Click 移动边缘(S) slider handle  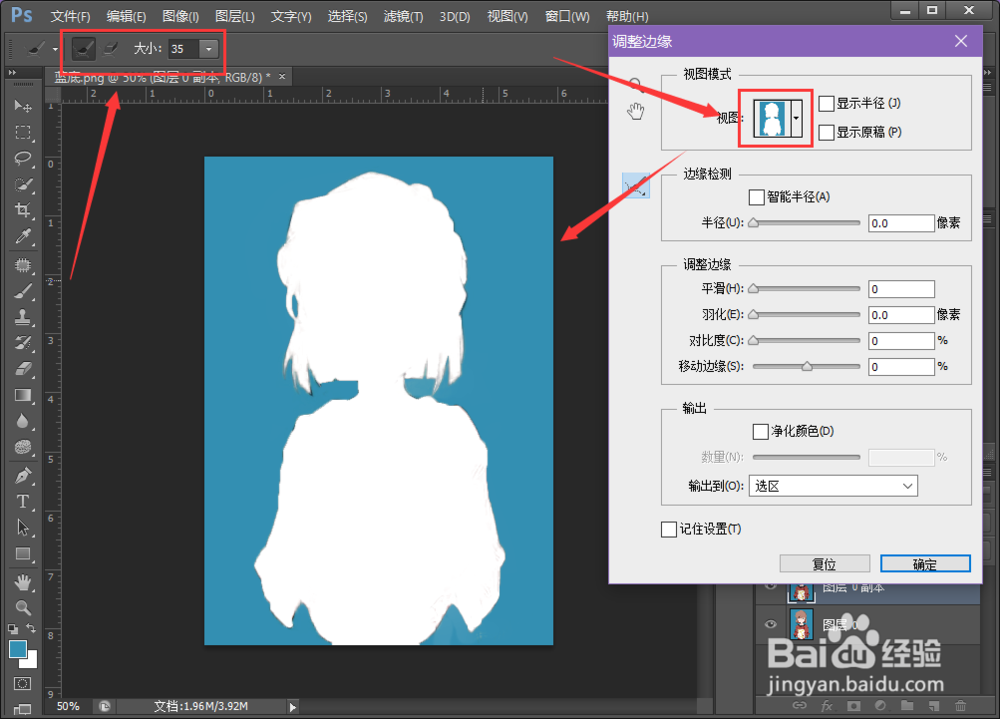point(807,366)
